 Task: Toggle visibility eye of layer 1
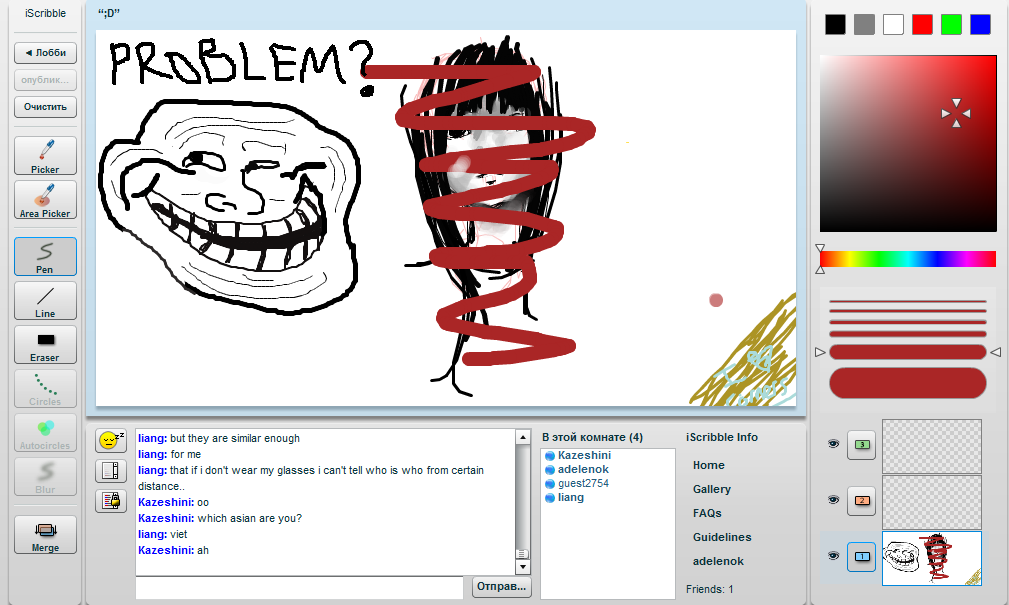click(x=833, y=555)
